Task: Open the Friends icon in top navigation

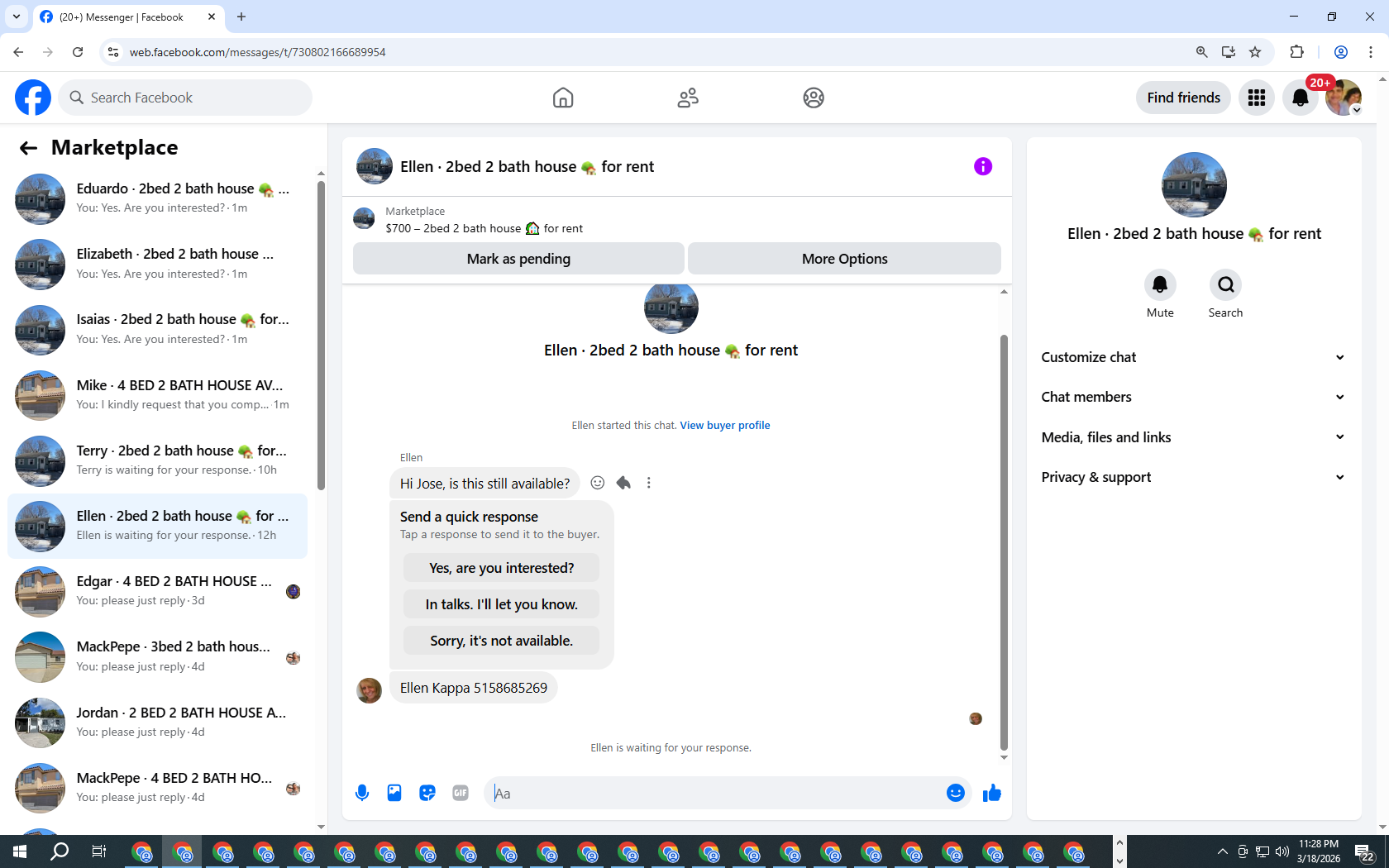Action: point(688,98)
